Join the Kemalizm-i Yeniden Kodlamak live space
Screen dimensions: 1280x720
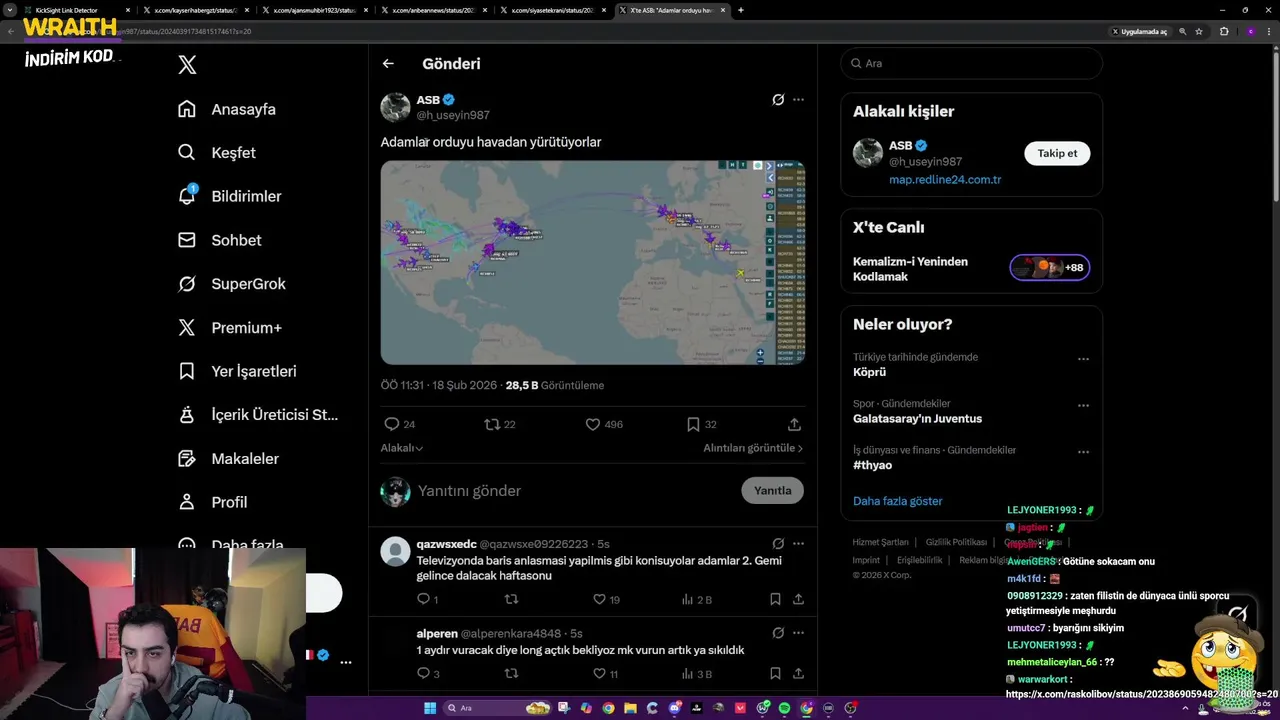(971, 268)
